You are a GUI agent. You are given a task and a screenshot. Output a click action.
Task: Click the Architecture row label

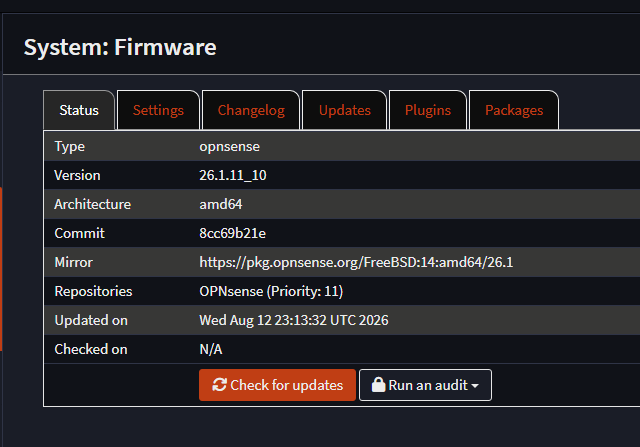[93, 204]
